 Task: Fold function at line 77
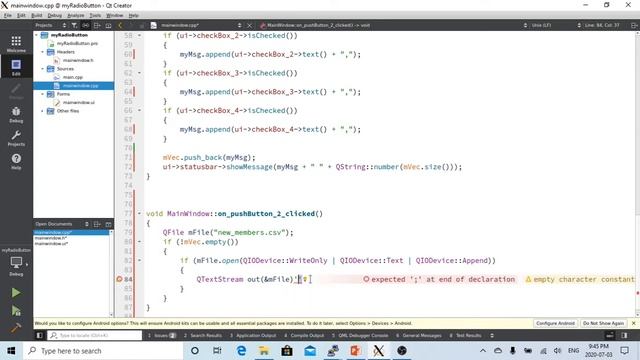pos(139,213)
